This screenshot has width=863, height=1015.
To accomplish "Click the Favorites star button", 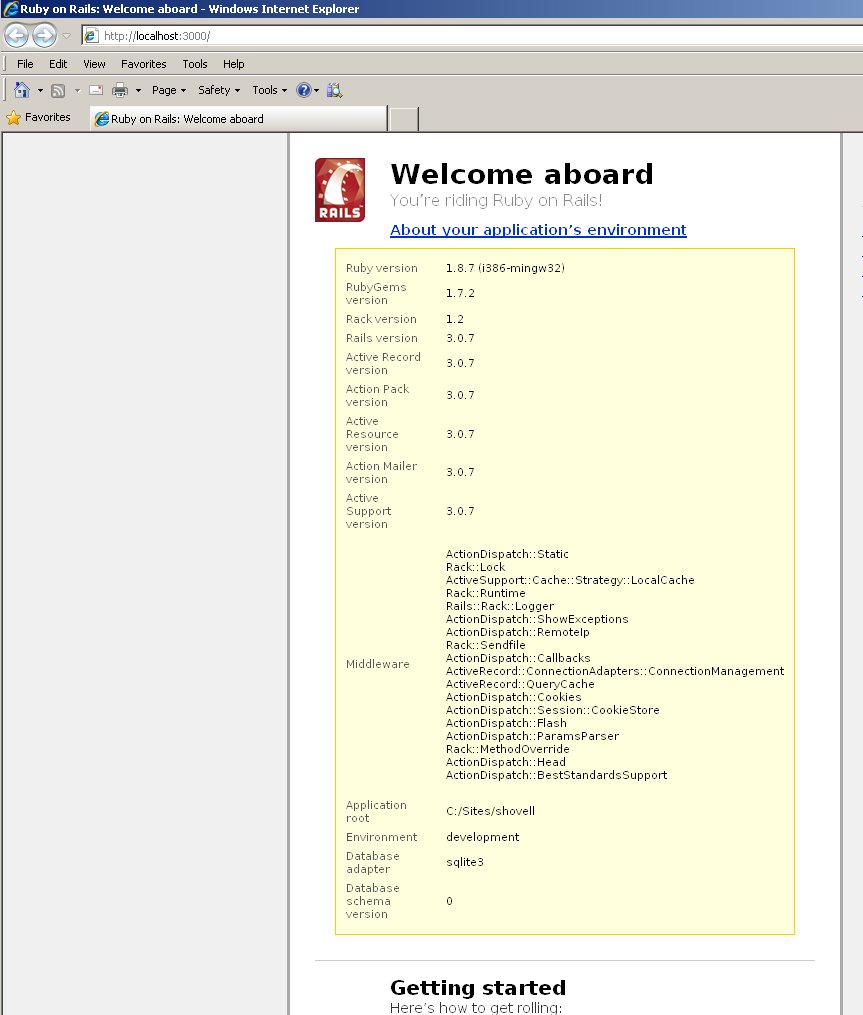I will tap(39, 118).
